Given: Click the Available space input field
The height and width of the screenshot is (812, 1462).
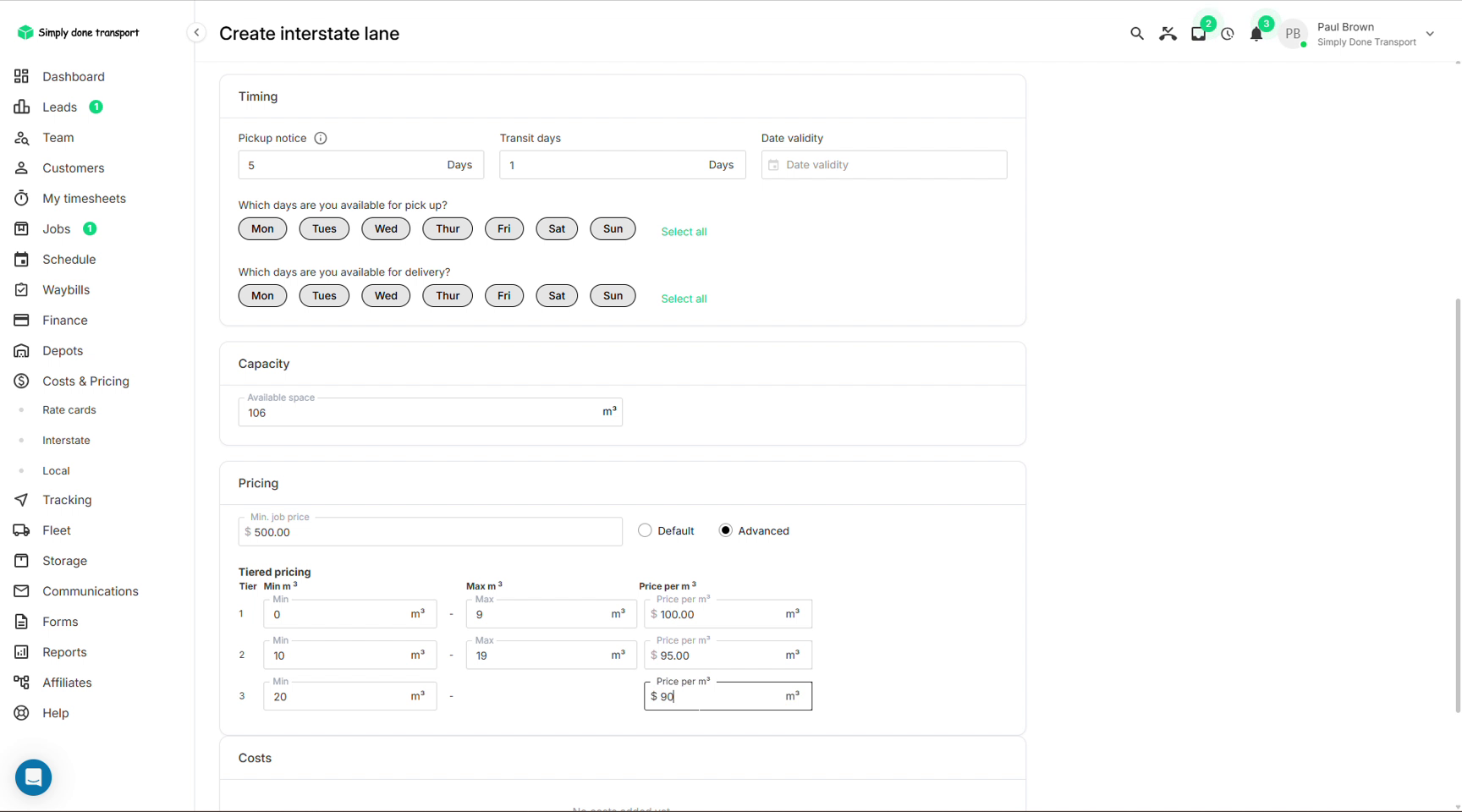Looking at the screenshot, I should pos(430,412).
